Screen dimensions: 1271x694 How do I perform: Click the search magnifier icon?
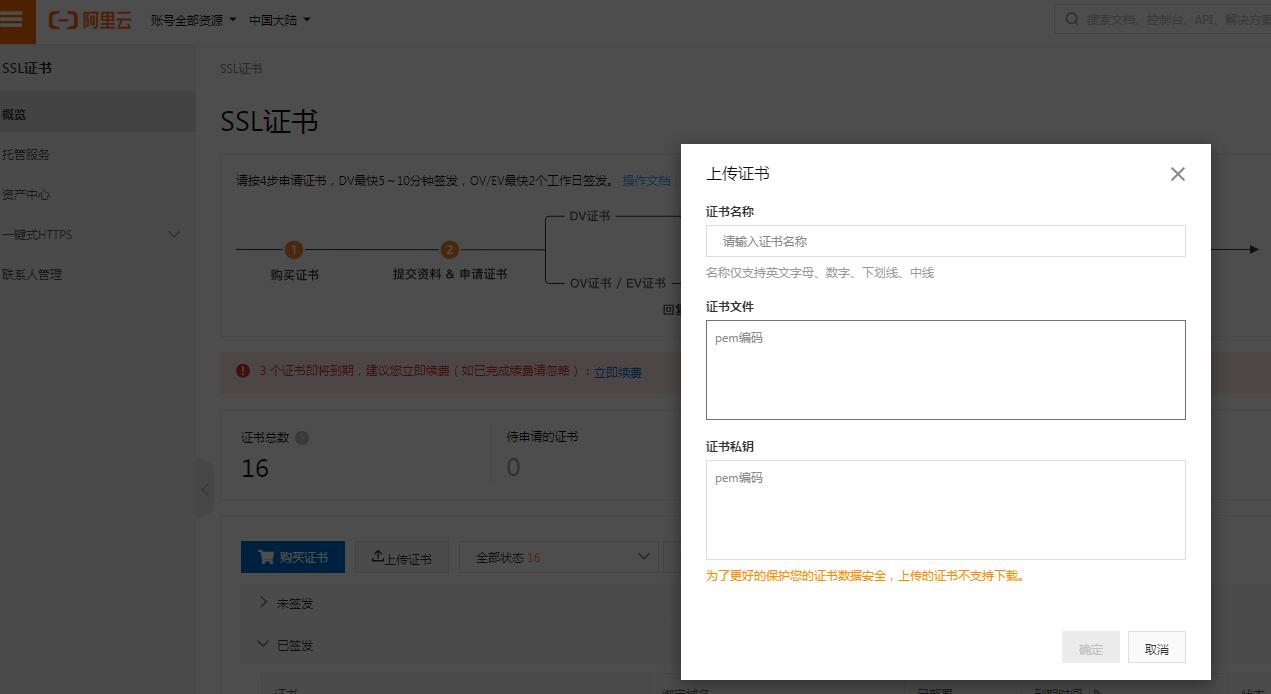[1072, 19]
